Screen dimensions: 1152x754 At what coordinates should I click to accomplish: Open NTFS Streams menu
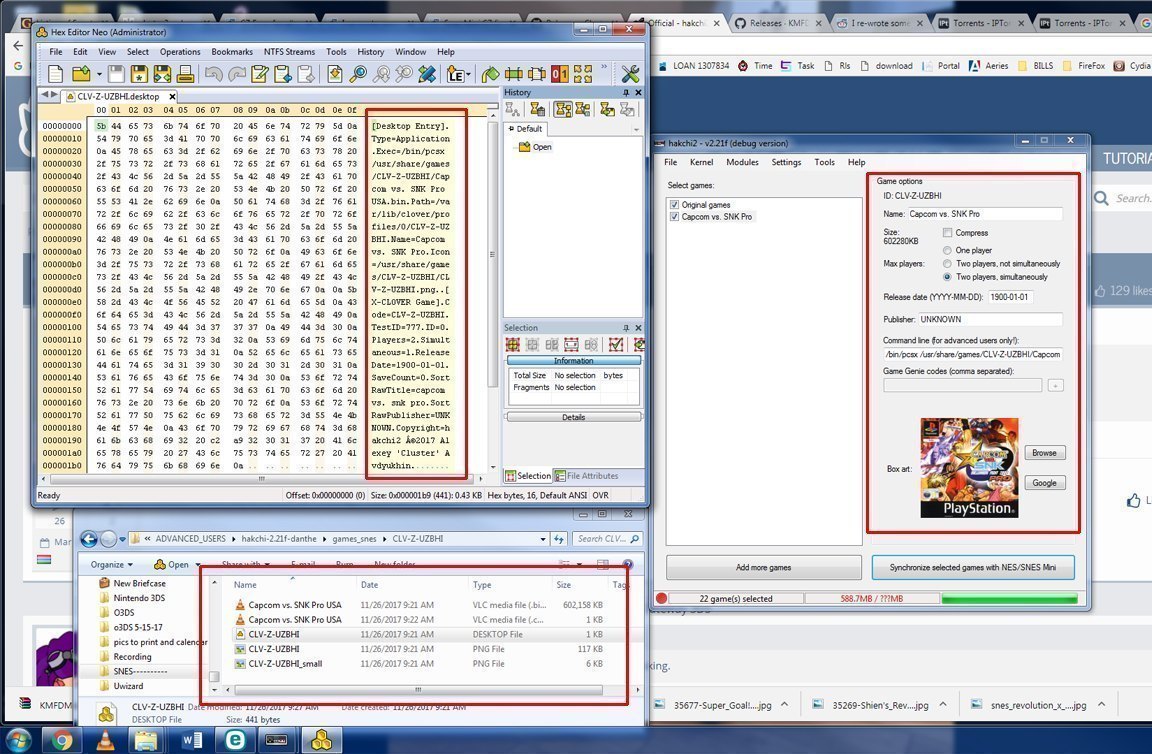pyautogui.click(x=289, y=51)
